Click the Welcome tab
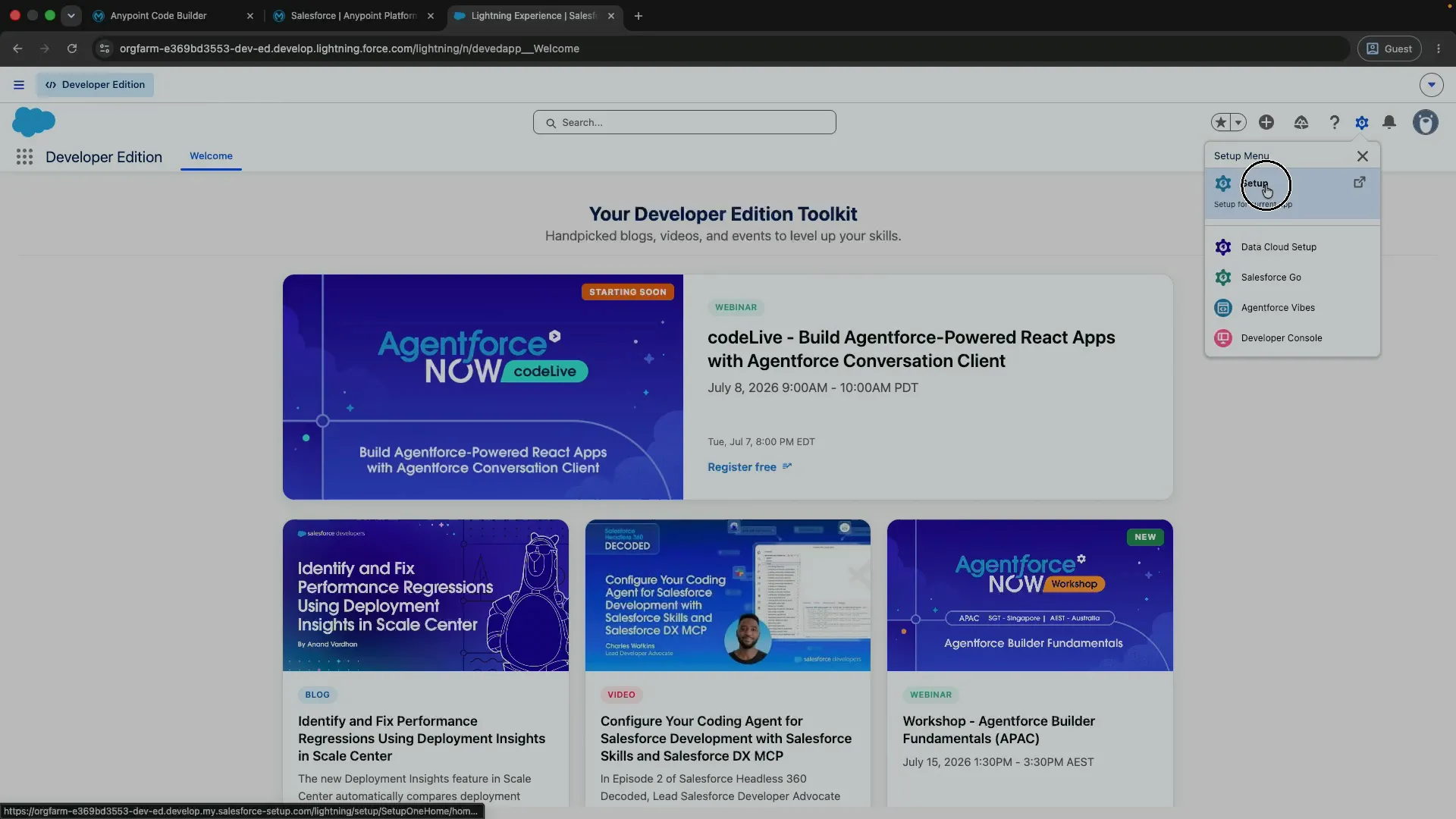 (211, 156)
